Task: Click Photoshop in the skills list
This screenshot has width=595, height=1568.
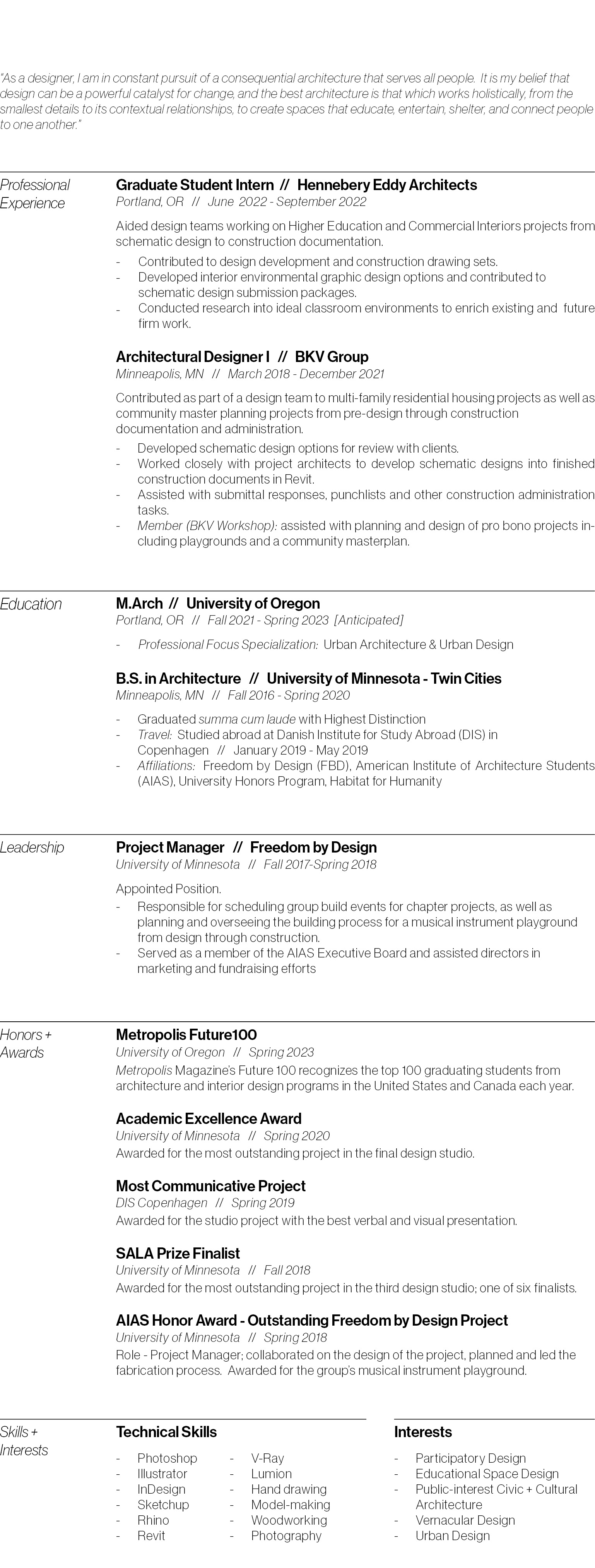Action: pos(167,1458)
